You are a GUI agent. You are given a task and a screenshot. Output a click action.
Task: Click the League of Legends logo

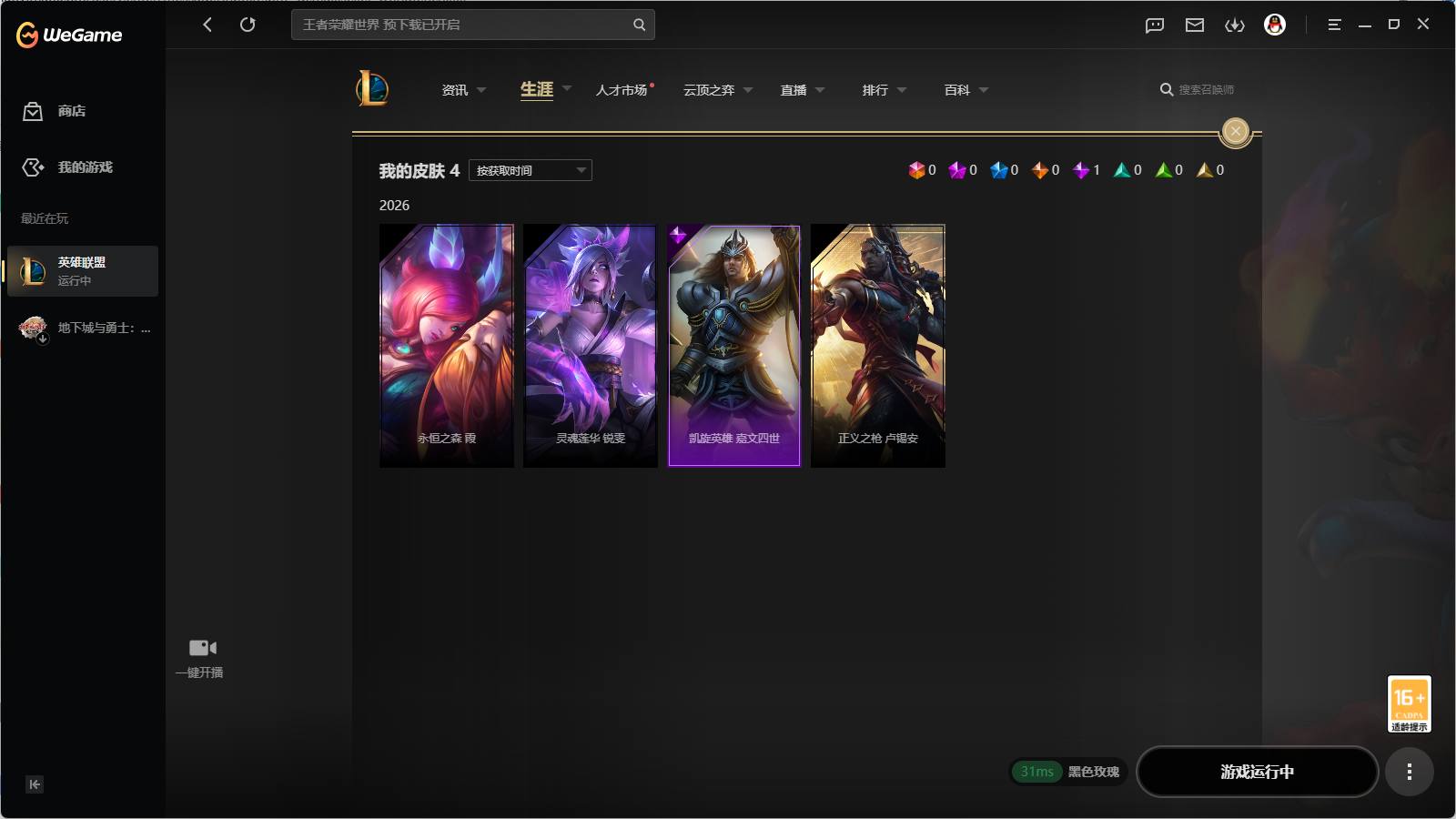(372, 88)
